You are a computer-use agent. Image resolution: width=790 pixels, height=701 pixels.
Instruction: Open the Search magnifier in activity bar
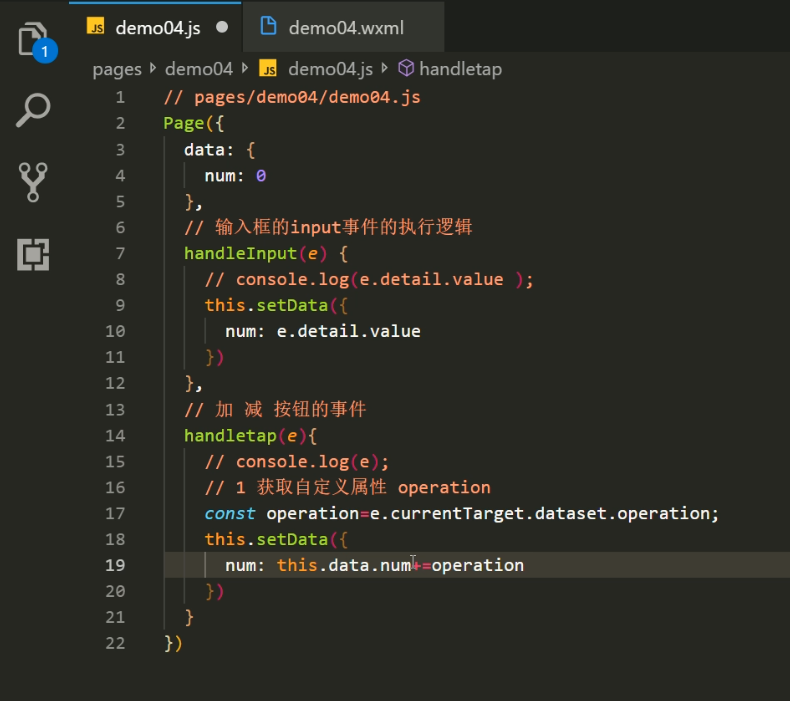pos(33,110)
